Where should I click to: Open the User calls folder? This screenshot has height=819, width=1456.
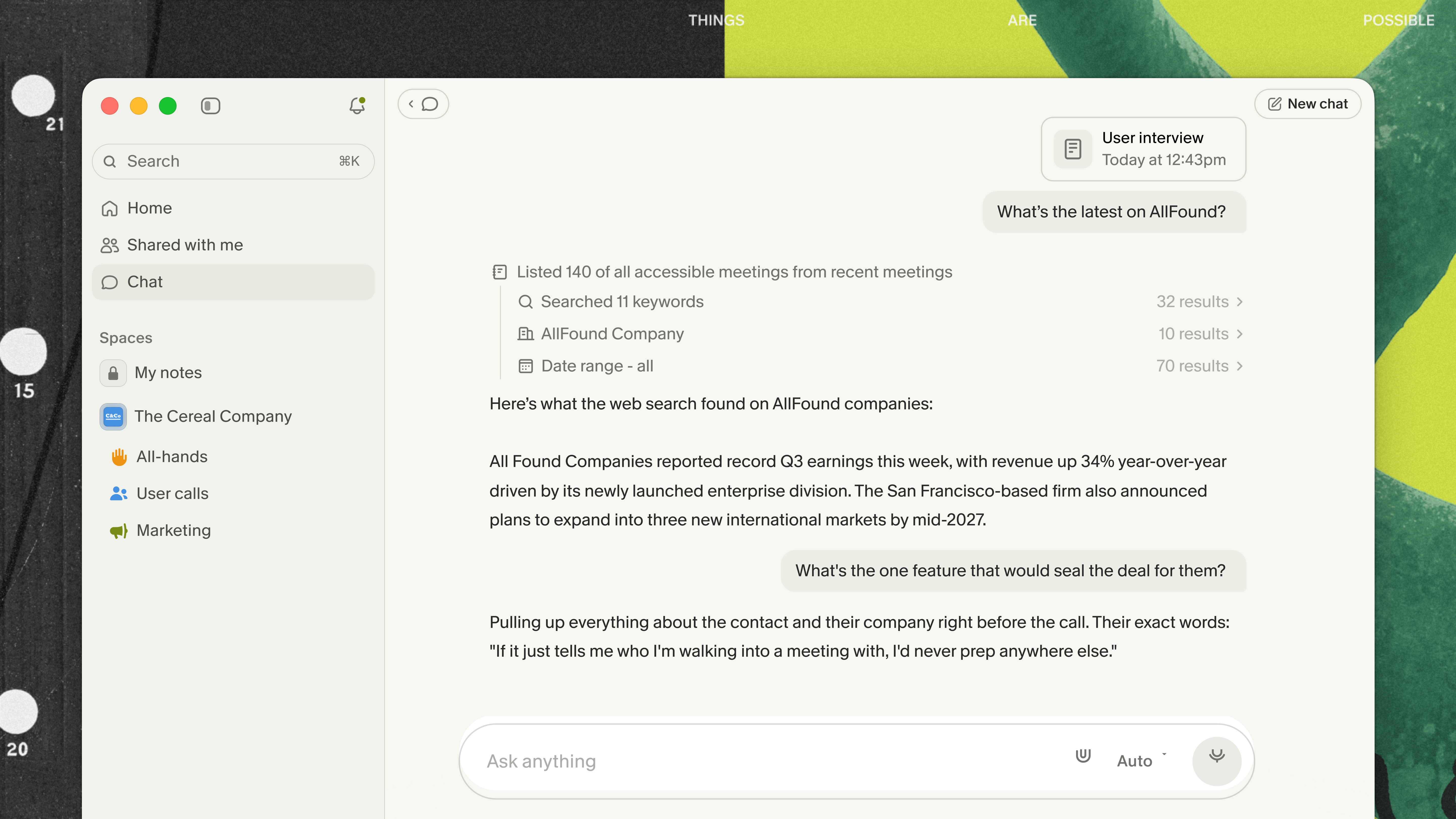(x=172, y=493)
